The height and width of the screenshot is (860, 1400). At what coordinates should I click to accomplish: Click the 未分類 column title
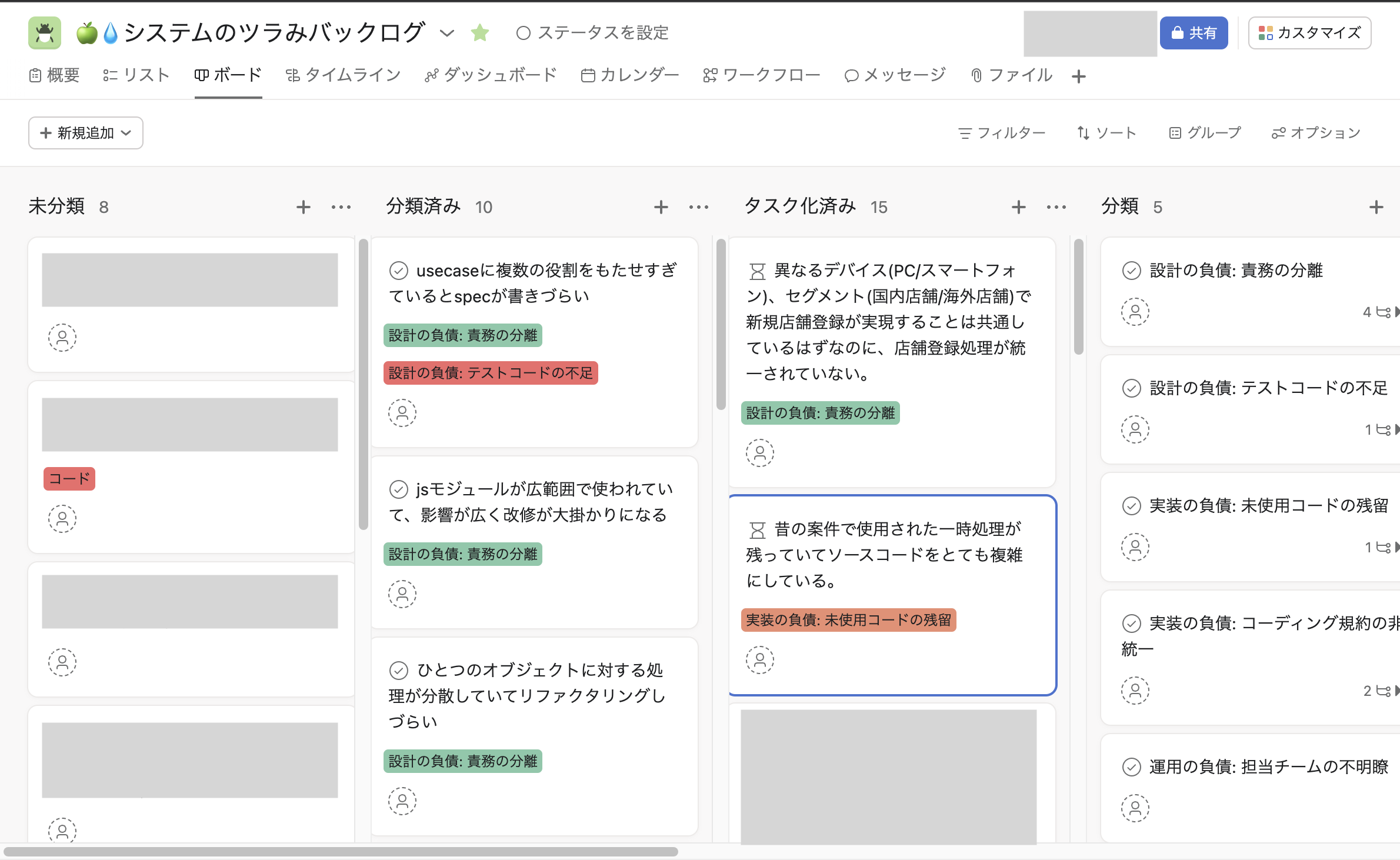[x=56, y=207]
